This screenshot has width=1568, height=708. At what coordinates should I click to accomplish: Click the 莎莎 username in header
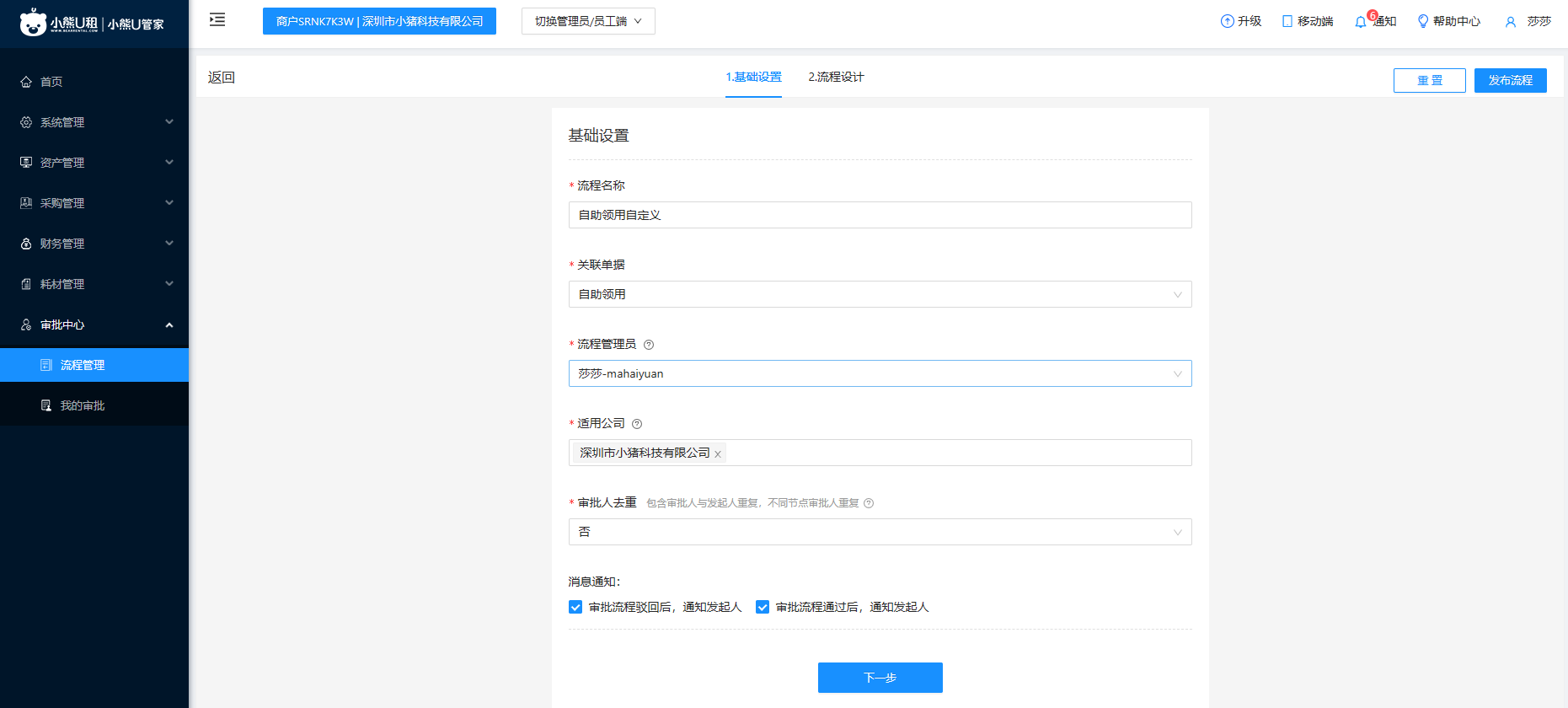tap(1539, 21)
